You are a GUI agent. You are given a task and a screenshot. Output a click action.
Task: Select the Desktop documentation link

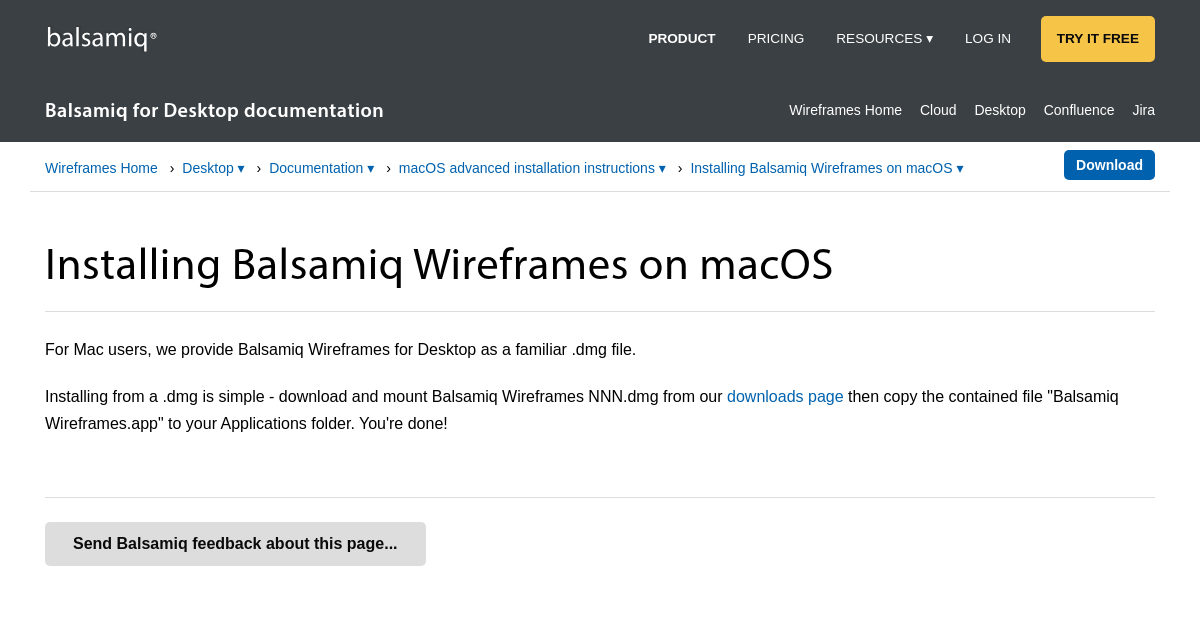[x=999, y=110]
